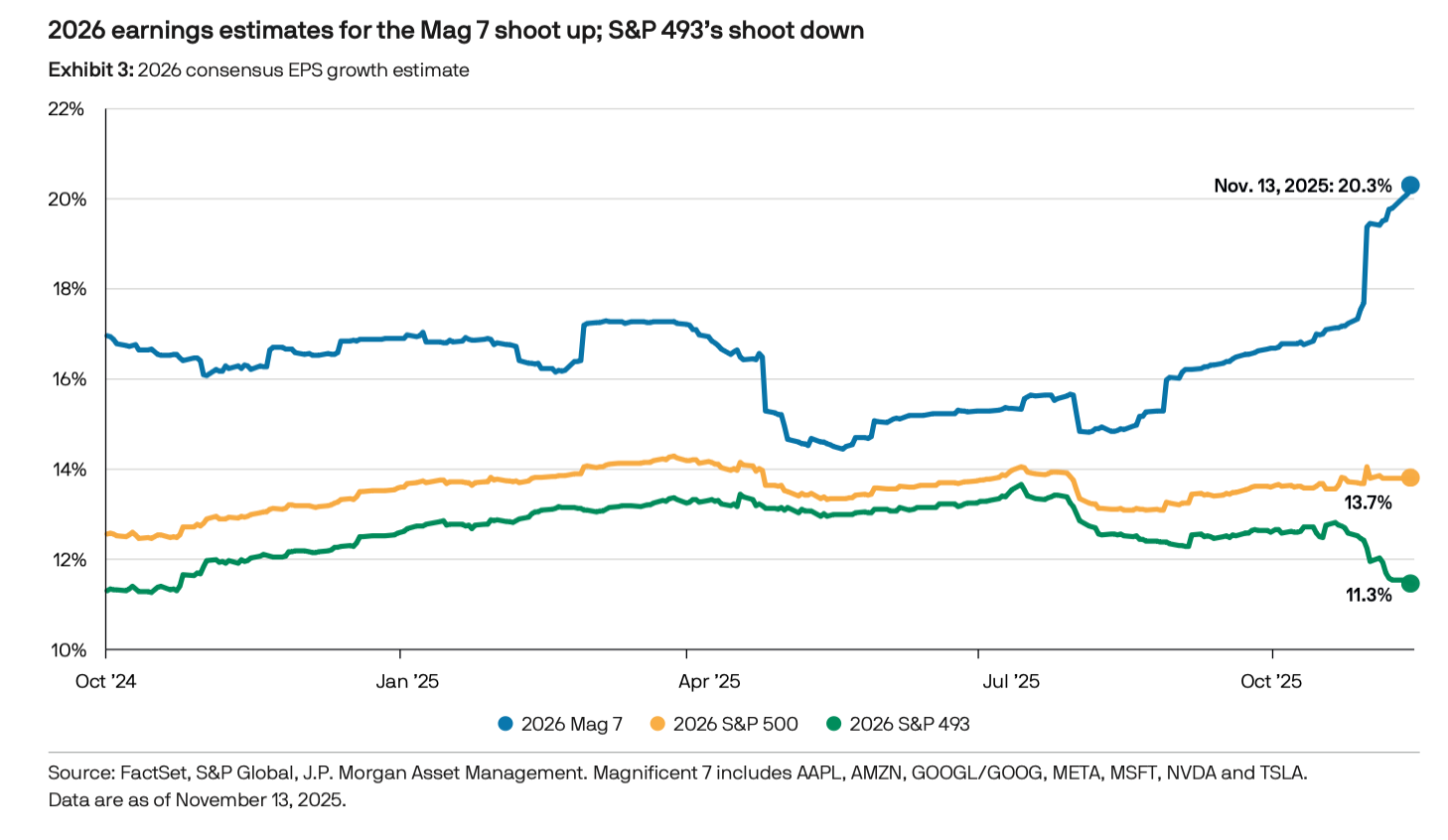Toggle the "2026 S&P 500" legend label
The width and height of the screenshot is (1448, 840).
[x=735, y=724]
